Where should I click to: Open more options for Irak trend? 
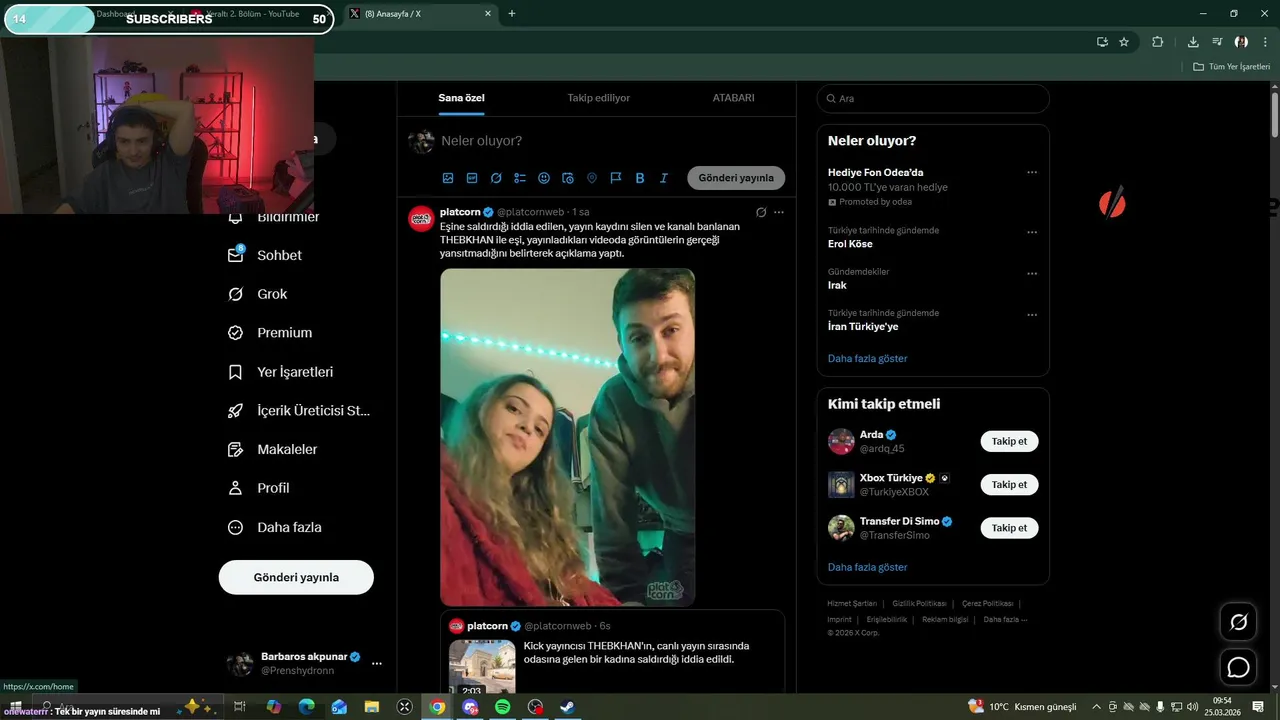(1032, 273)
